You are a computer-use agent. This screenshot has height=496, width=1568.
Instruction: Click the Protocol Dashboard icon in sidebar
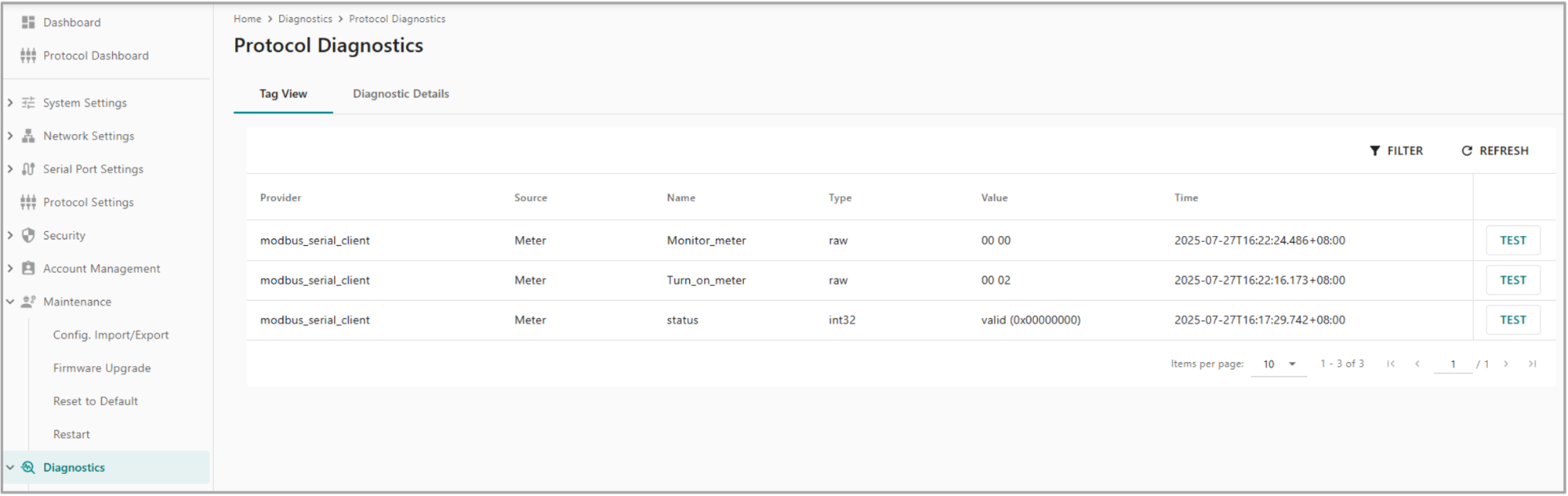pos(29,56)
